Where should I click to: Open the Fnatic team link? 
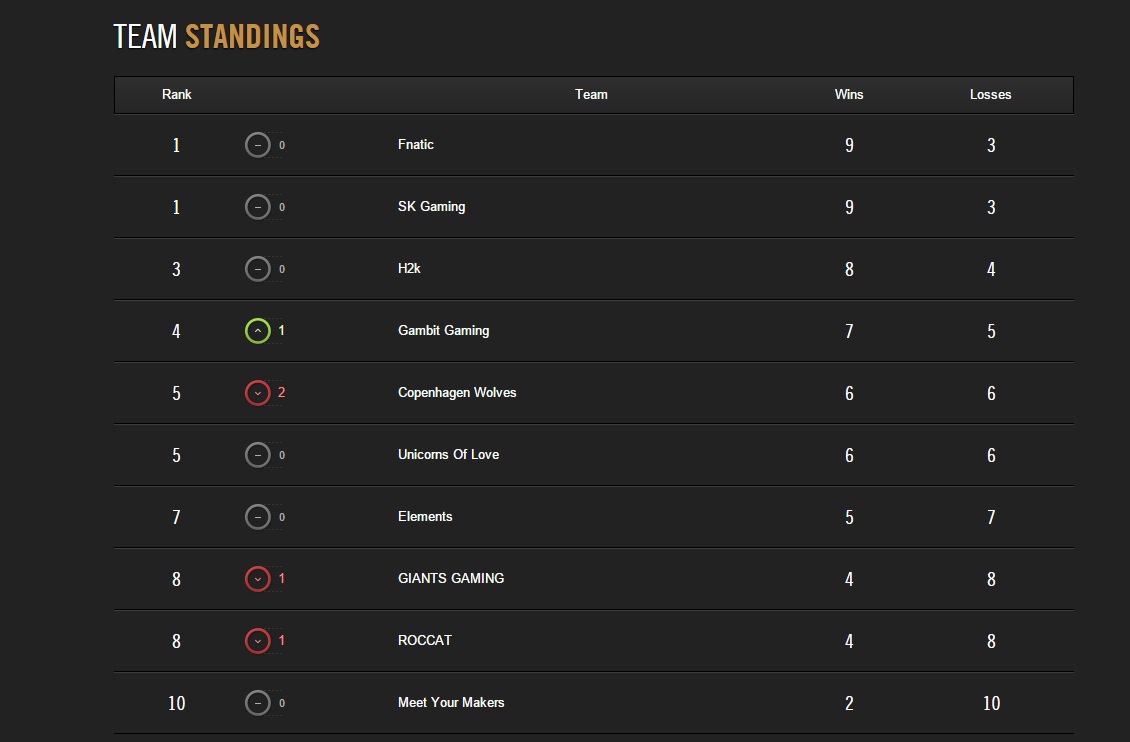point(416,144)
